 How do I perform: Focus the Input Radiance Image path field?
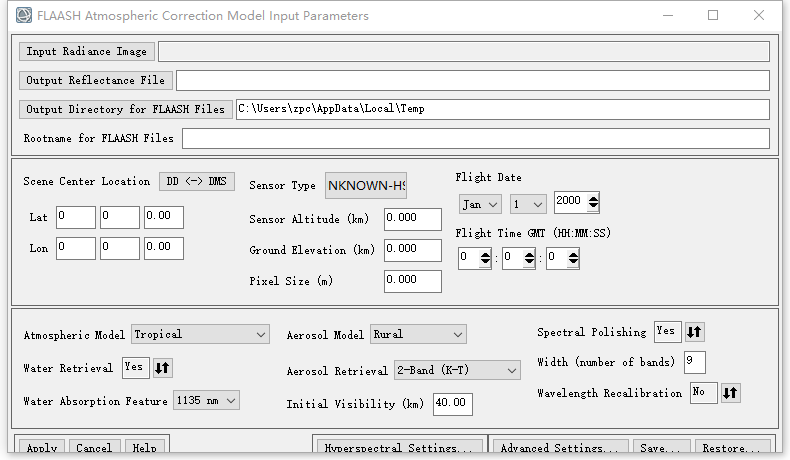pos(464,51)
